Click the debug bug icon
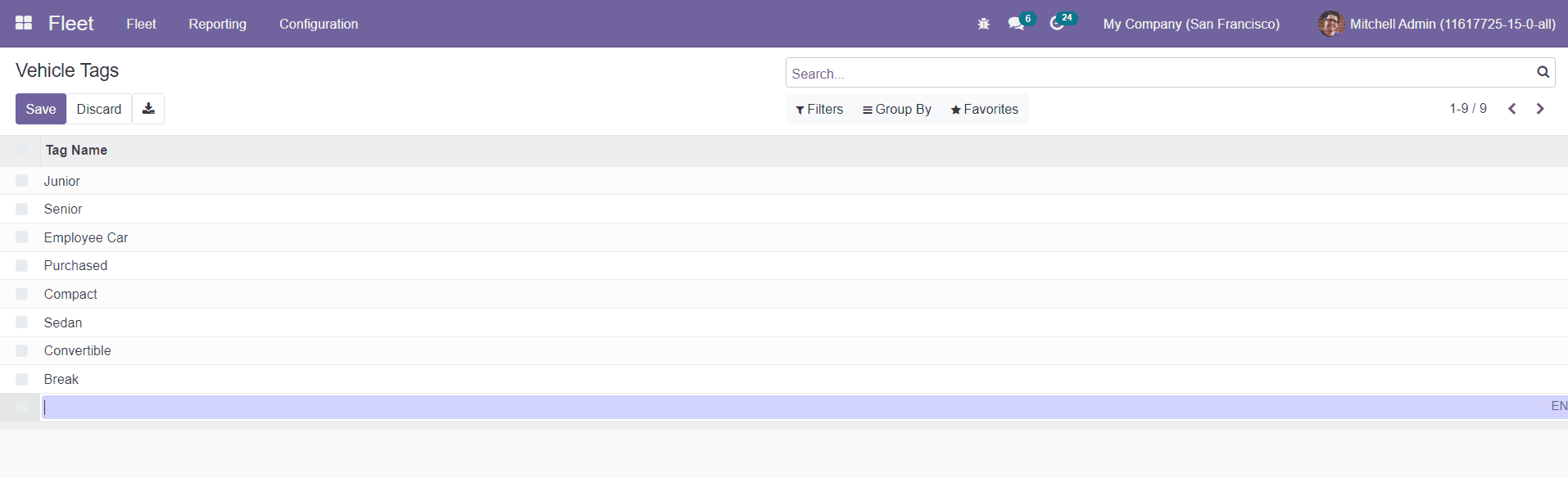This screenshot has height=478, width=1568. pyautogui.click(x=983, y=24)
